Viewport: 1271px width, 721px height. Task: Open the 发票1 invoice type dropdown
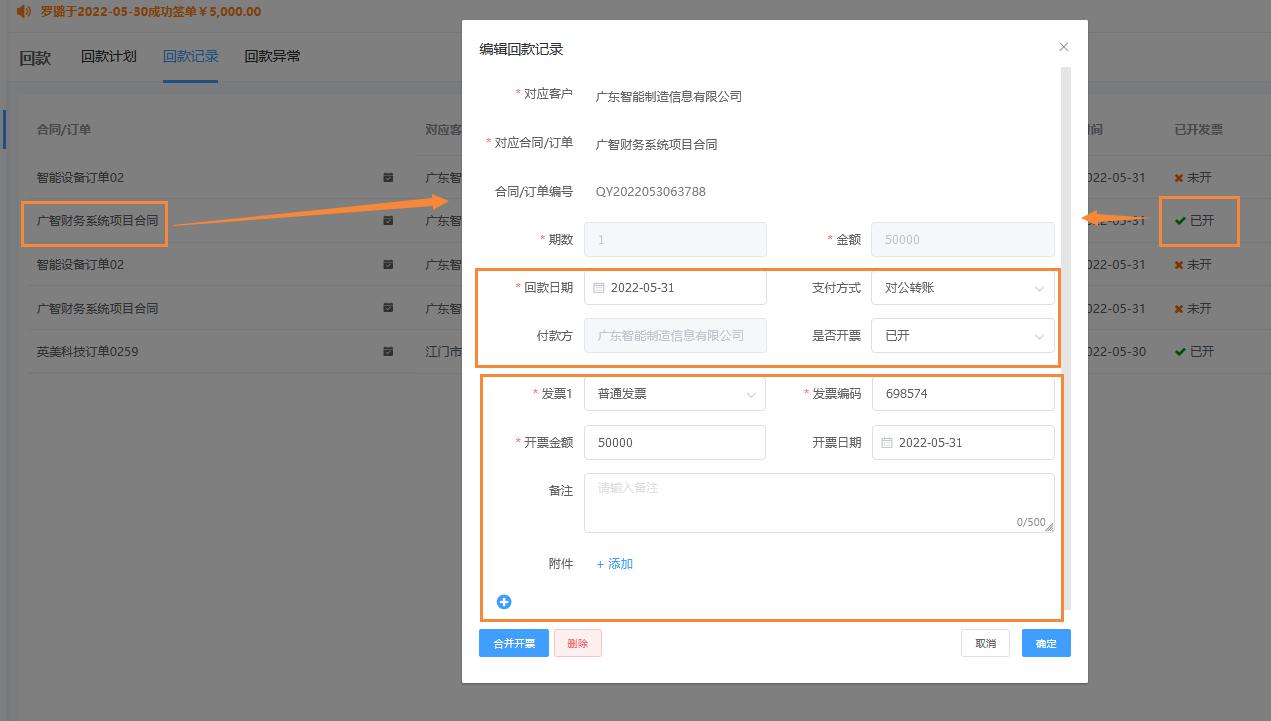675,394
